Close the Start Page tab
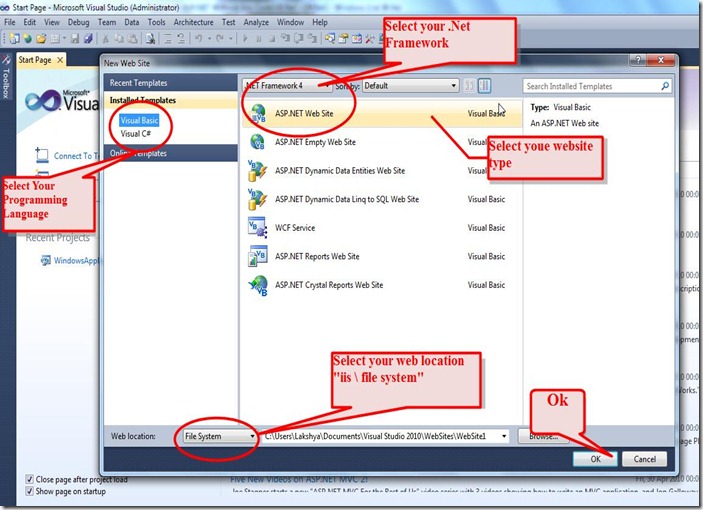 (60, 60)
